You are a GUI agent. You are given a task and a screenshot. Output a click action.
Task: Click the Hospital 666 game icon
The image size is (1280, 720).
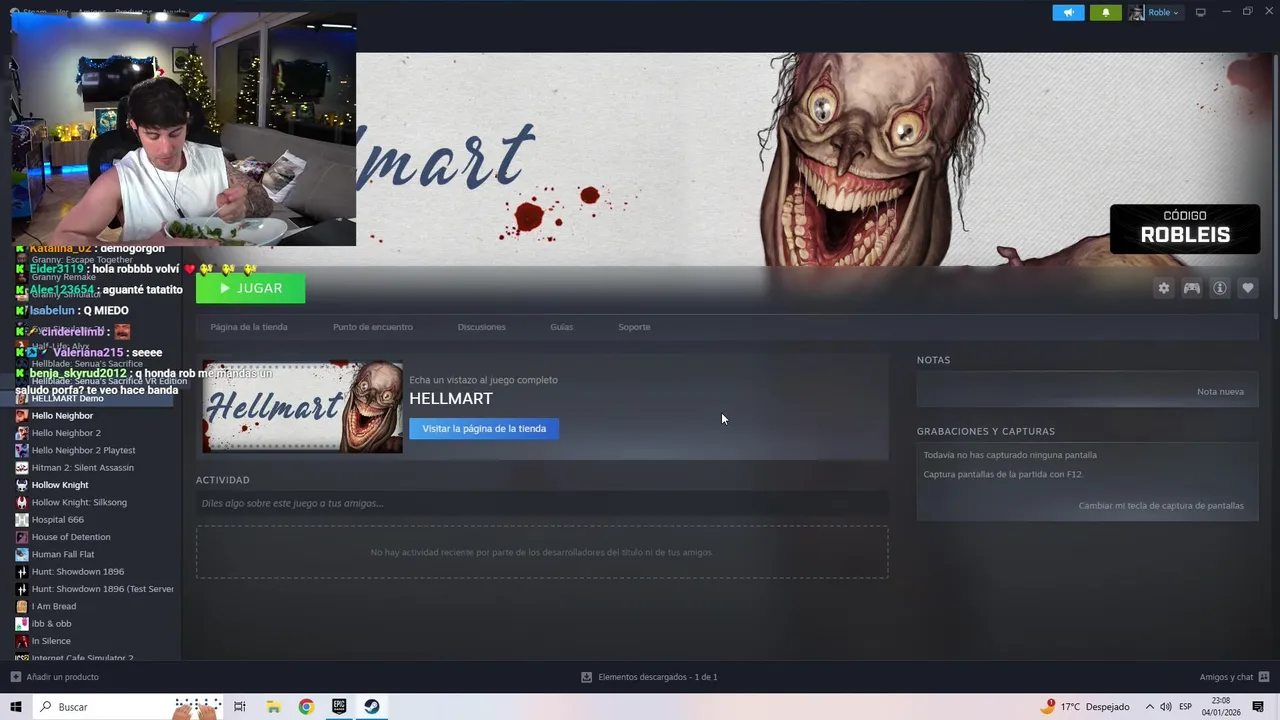(22, 520)
